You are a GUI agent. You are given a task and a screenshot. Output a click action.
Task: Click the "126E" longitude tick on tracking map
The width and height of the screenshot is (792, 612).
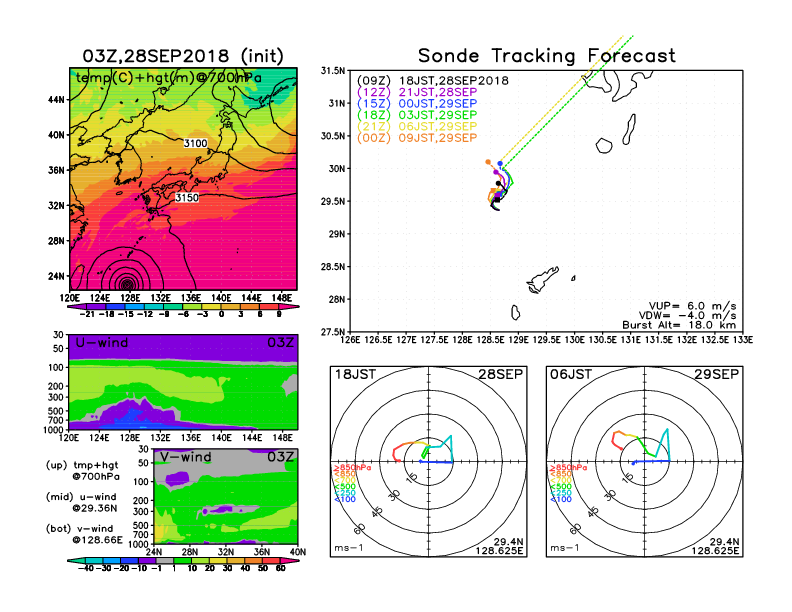click(350, 340)
